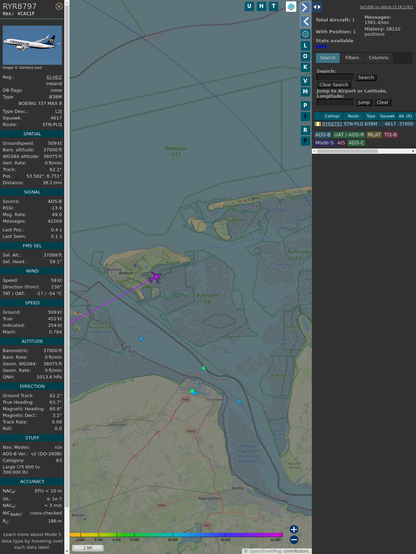Zoom in the map with plus icon
This screenshot has height=554, width=416.
point(294,529)
